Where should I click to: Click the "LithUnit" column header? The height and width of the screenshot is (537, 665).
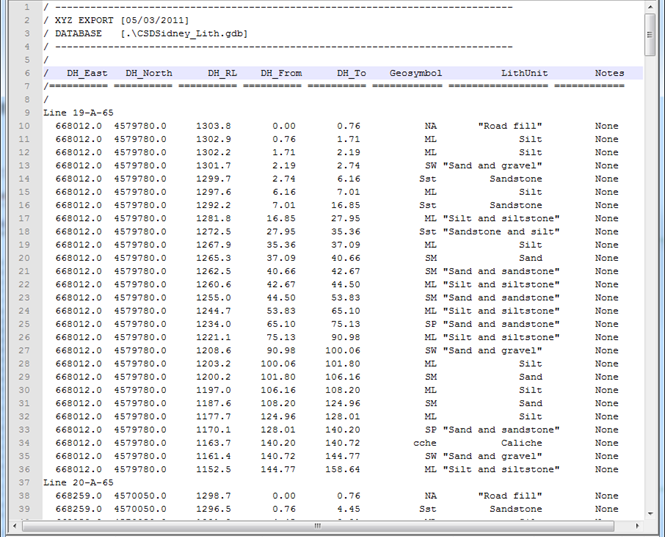(524, 73)
